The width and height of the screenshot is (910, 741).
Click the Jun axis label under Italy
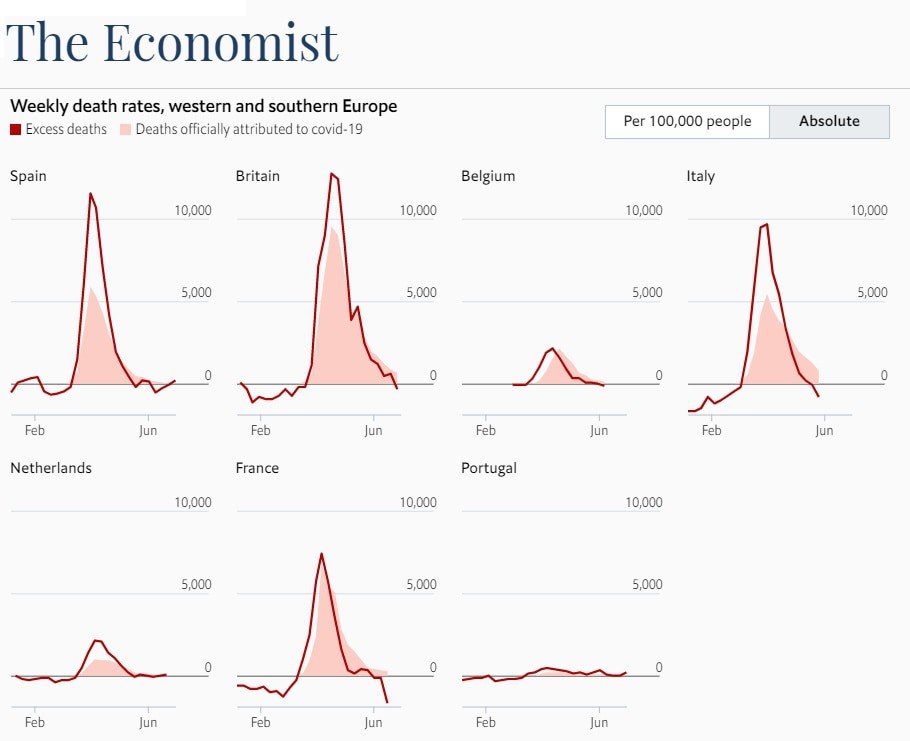click(824, 430)
